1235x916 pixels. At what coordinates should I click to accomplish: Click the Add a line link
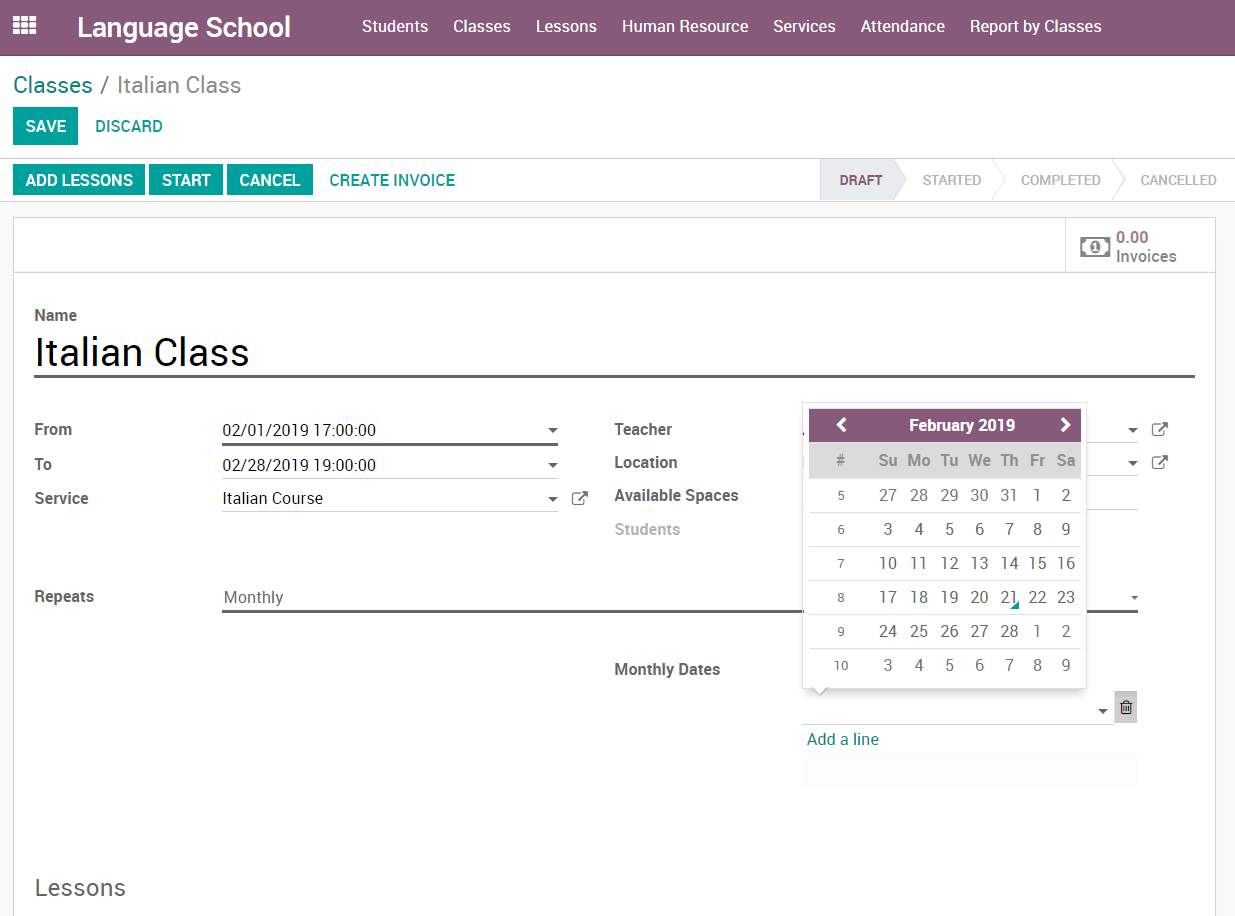842,740
